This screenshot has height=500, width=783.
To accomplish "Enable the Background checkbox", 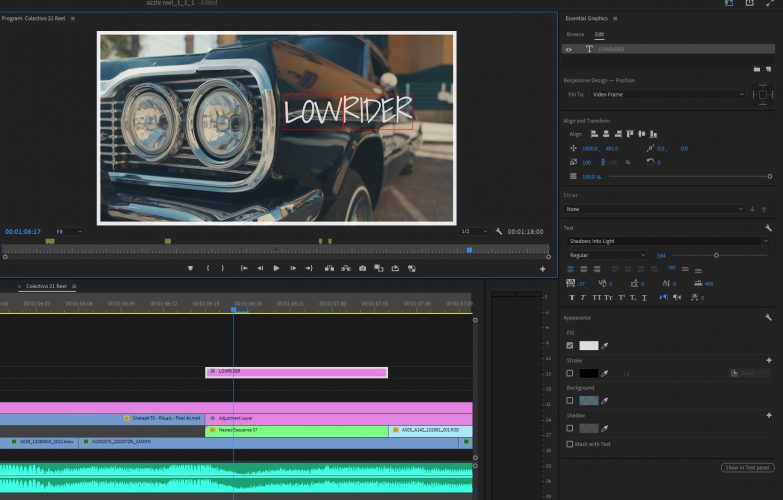I will 570,401.
